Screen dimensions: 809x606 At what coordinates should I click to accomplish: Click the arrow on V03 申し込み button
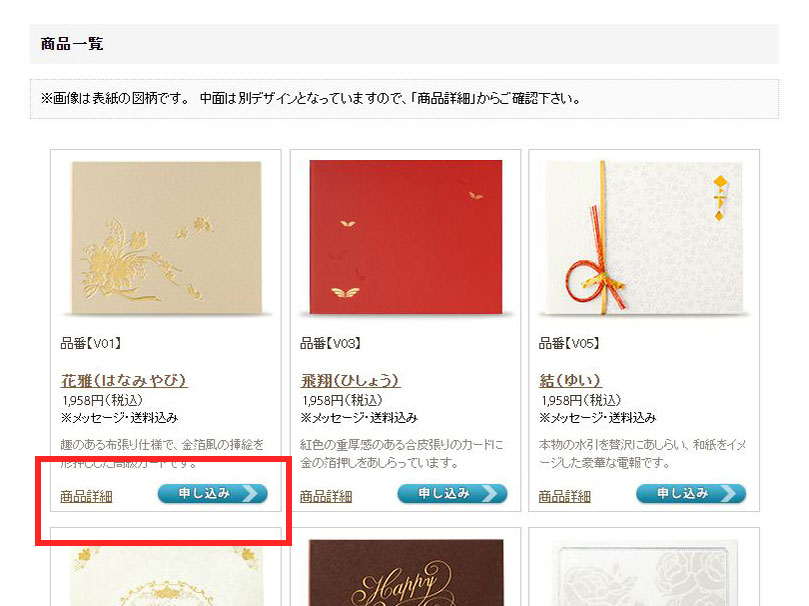(x=490, y=494)
